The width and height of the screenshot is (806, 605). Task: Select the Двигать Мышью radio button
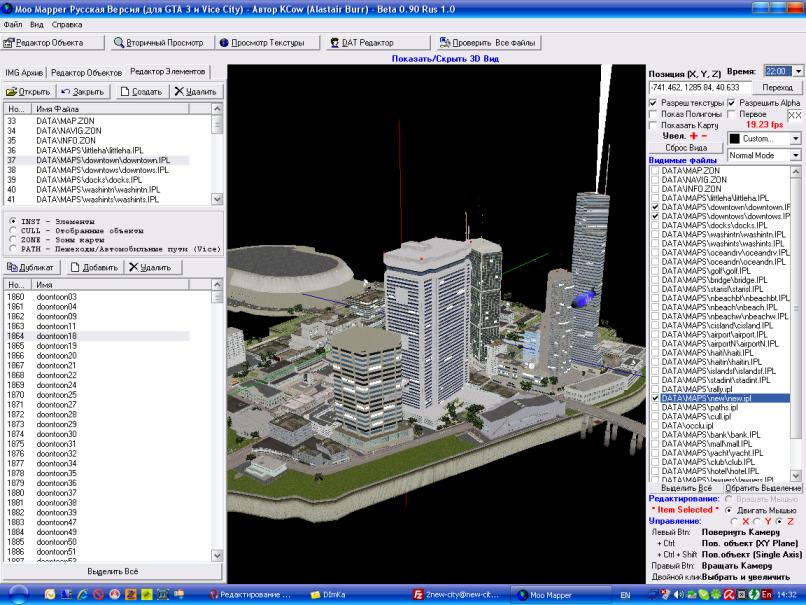pyautogui.click(x=728, y=510)
